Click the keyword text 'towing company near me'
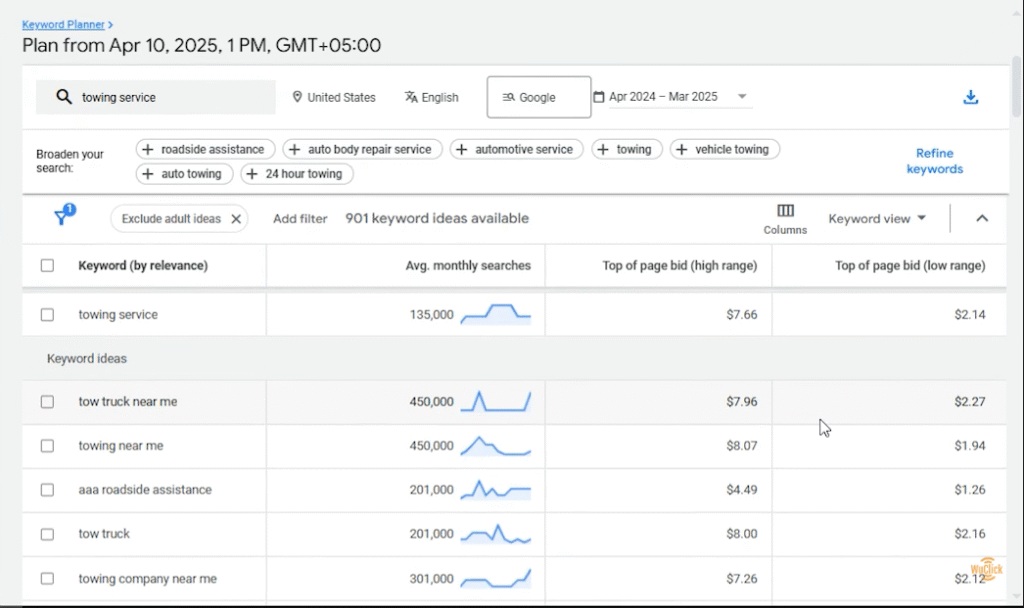This screenshot has width=1024, height=608. 148,579
